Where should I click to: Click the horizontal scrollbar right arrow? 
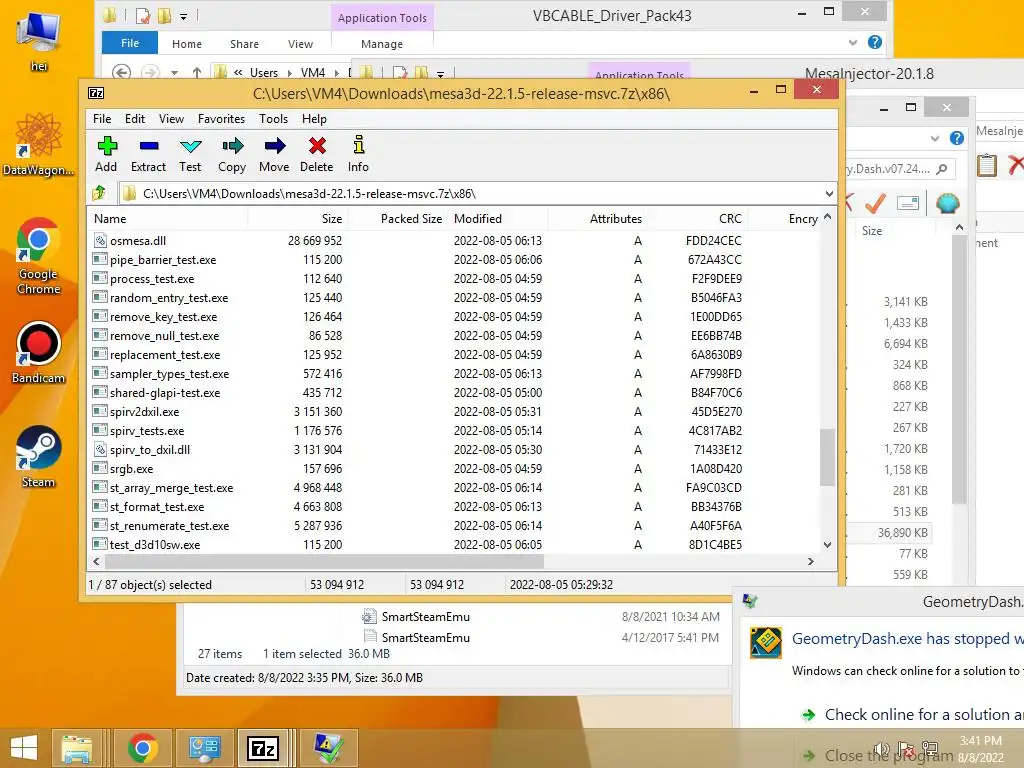811,561
